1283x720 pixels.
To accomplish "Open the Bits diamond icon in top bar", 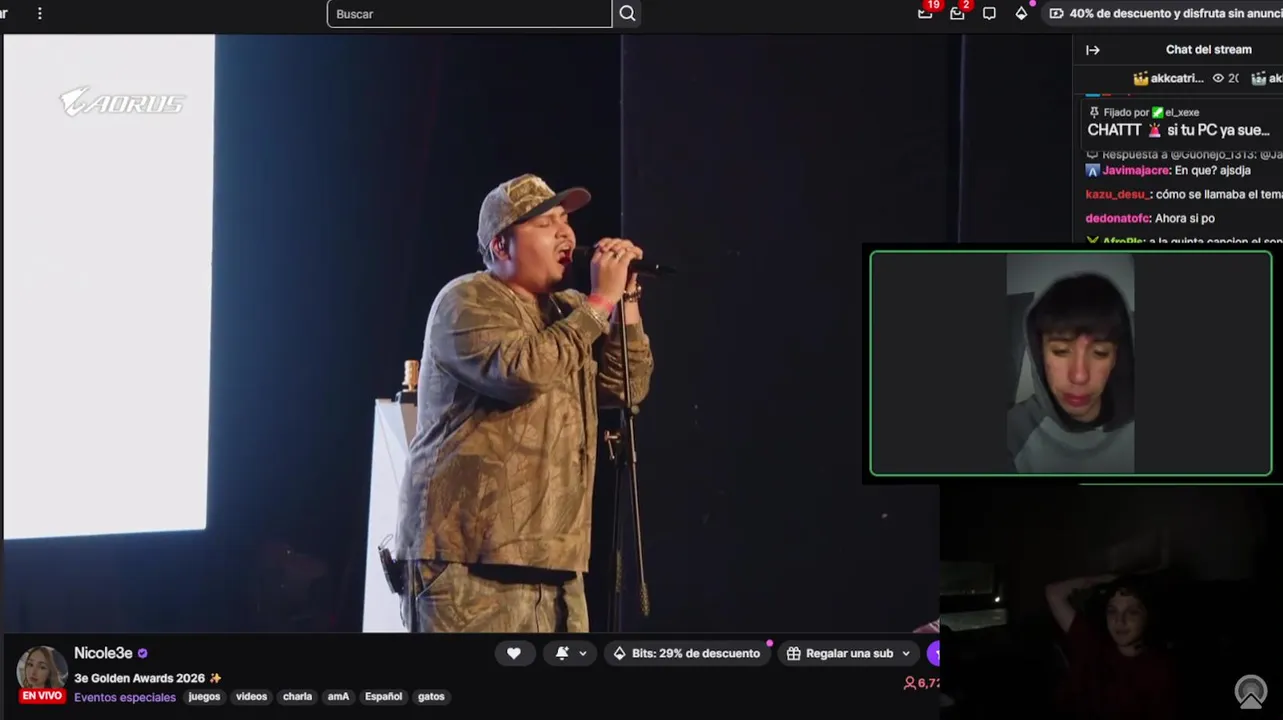I will [x=1021, y=13].
